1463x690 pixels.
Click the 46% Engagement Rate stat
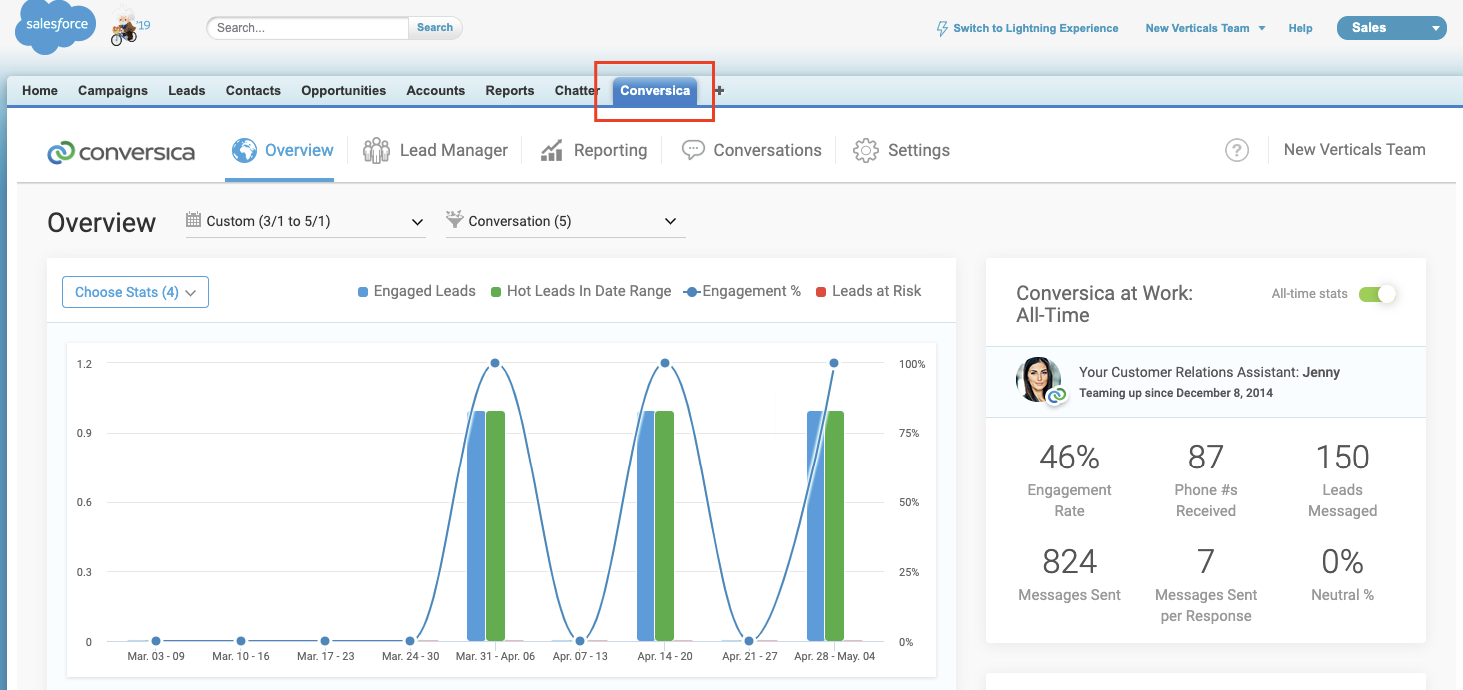tap(1069, 480)
